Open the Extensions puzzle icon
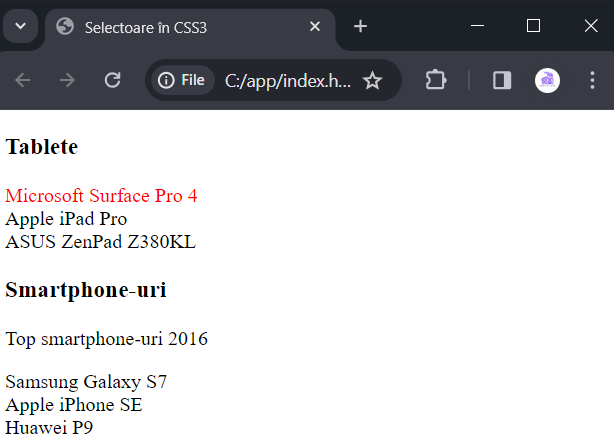 [x=436, y=81]
